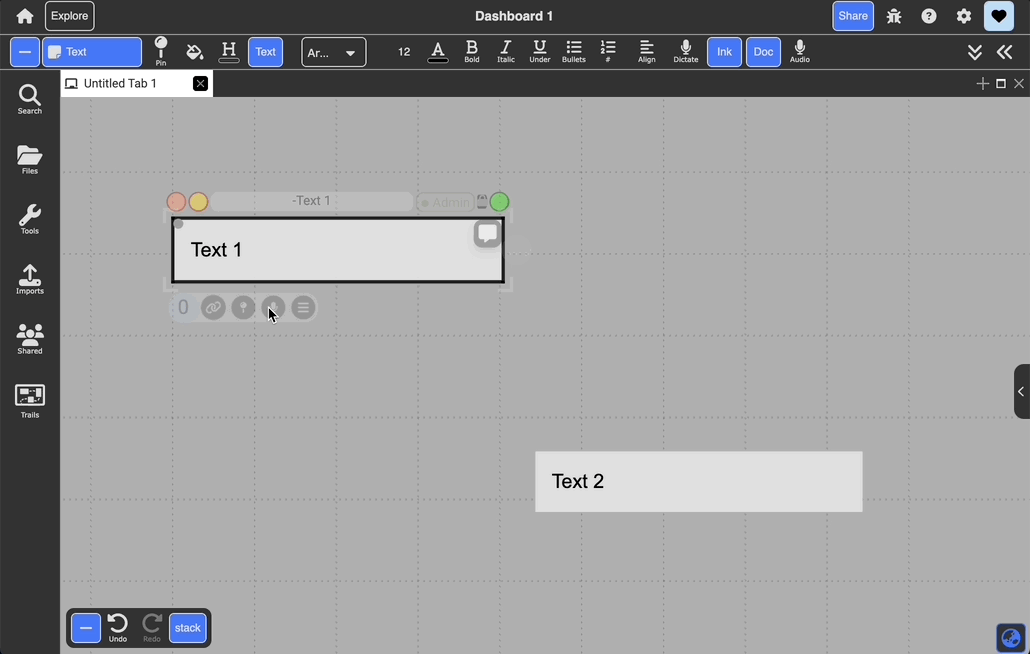Toggle Bold formatting
The image size is (1030, 654).
[x=472, y=52]
